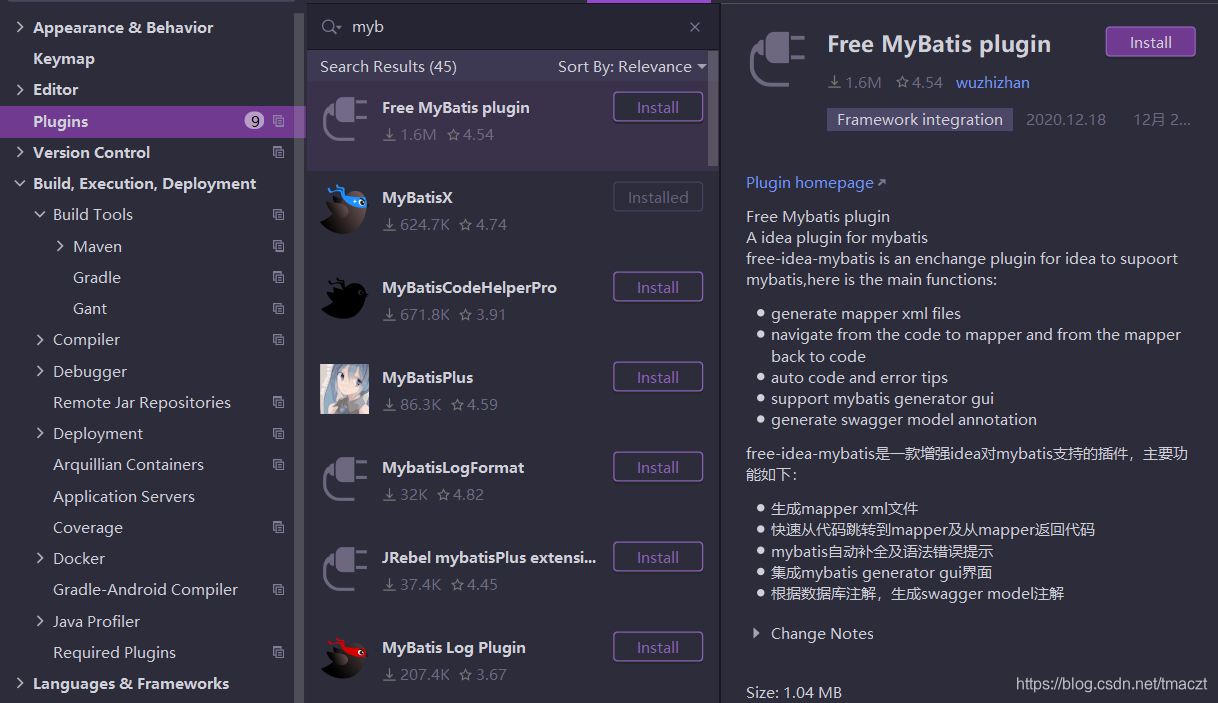Image resolution: width=1218 pixels, height=703 pixels.
Task: Click the MyBatisCodeHelperPro bird icon
Action: click(344, 299)
